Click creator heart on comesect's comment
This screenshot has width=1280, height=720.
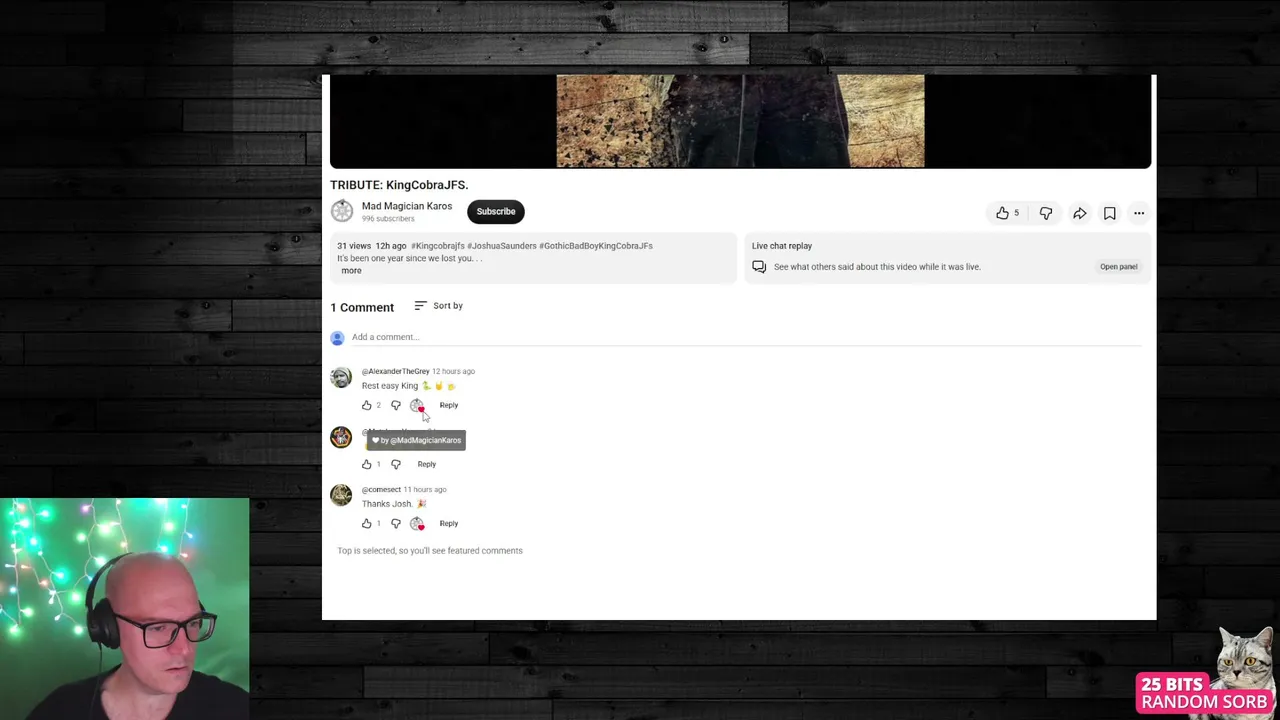(x=417, y=523)
